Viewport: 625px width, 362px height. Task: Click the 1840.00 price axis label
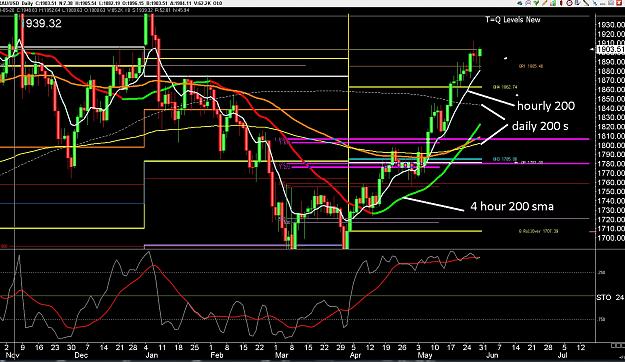610,108
